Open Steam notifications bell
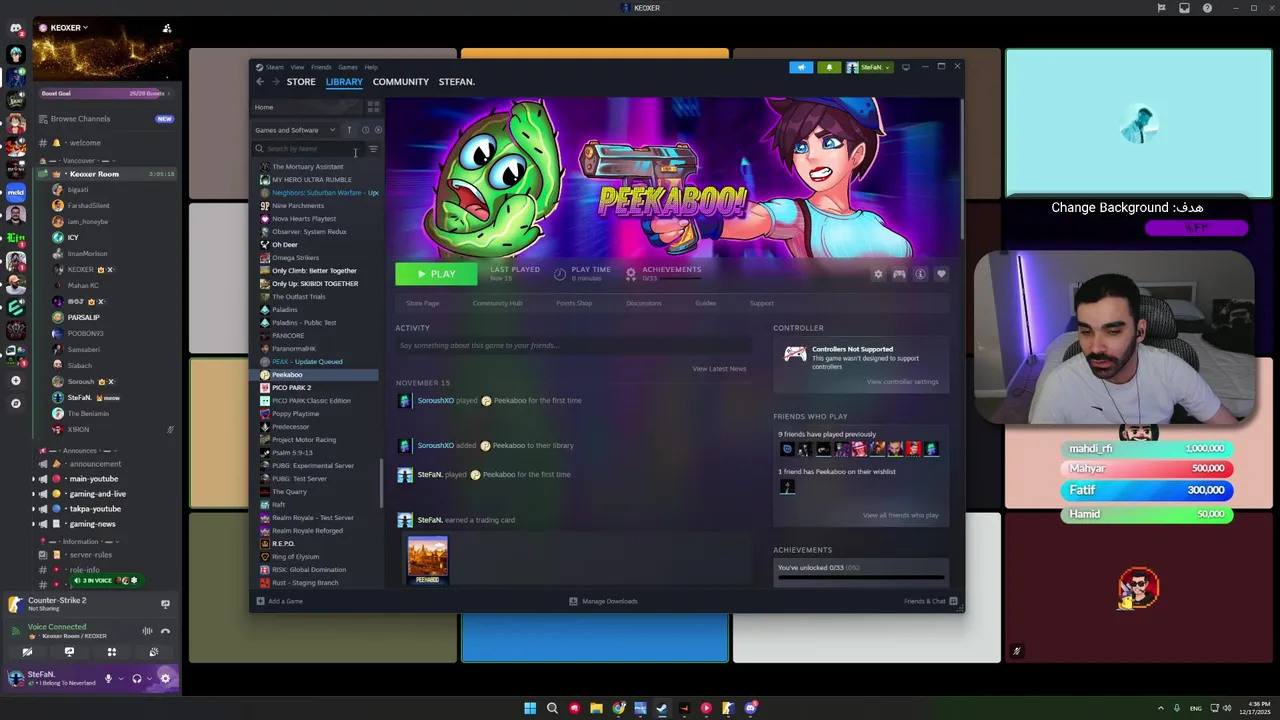This screenshot has width=1280, height=720. pos(829,67)
